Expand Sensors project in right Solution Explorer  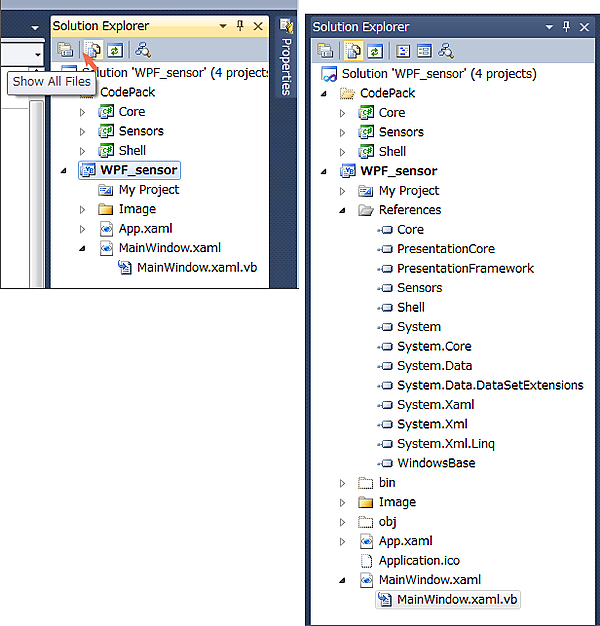343,133
